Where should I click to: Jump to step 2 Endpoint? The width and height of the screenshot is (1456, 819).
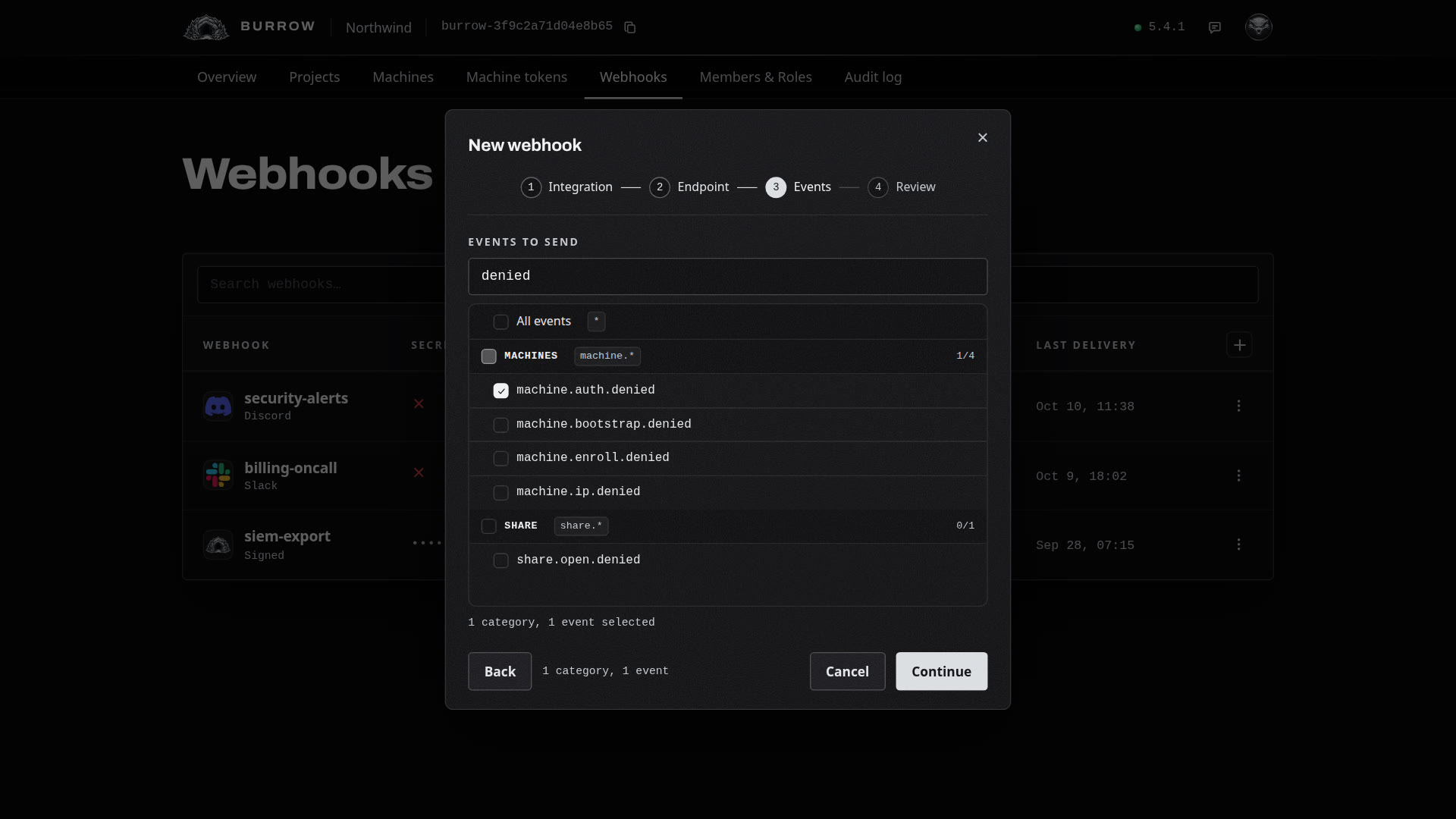click(689, 187)
